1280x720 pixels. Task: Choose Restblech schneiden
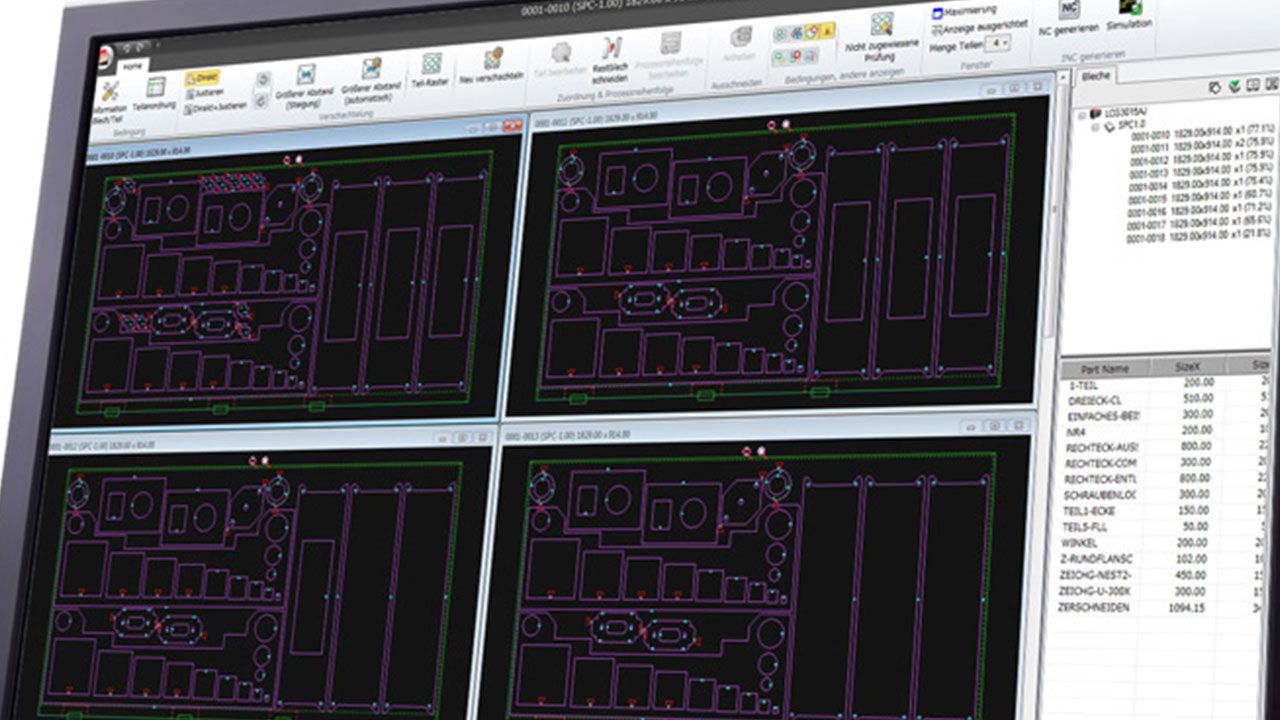611,59
